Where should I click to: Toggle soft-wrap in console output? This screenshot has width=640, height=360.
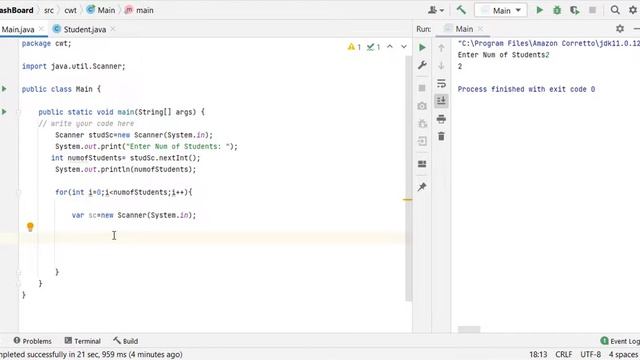pos(441,83)
